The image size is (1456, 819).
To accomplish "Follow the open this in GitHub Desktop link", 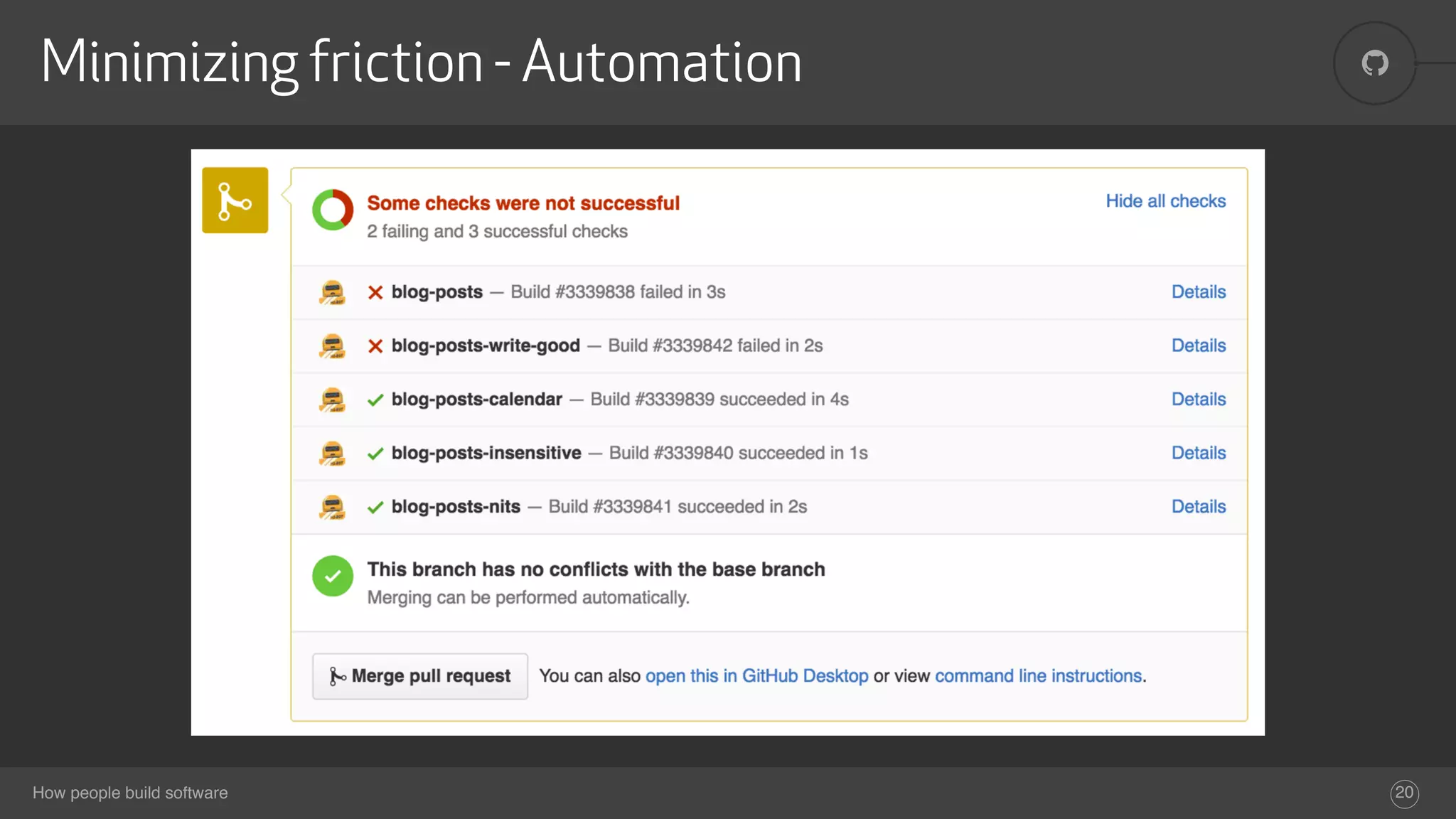I will (x=756, y=676).
